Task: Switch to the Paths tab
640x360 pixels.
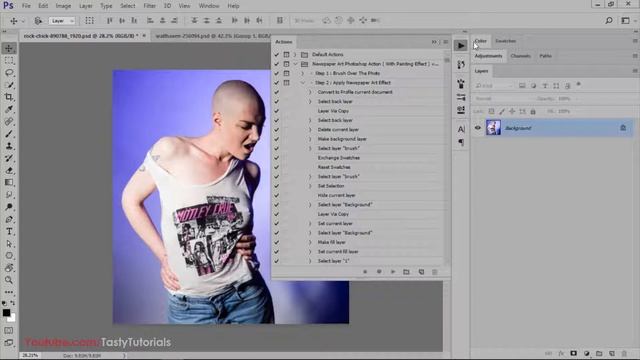Action: pos(545,56)
